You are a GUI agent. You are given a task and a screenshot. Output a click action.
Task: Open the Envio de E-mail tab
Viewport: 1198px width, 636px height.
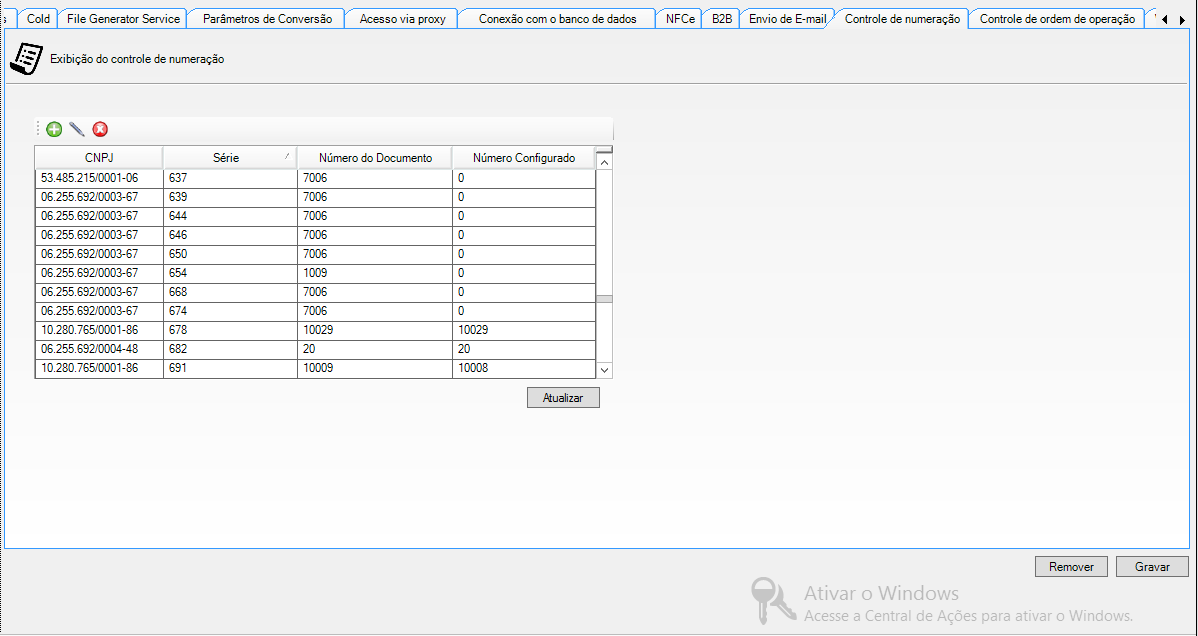point(787,19)
